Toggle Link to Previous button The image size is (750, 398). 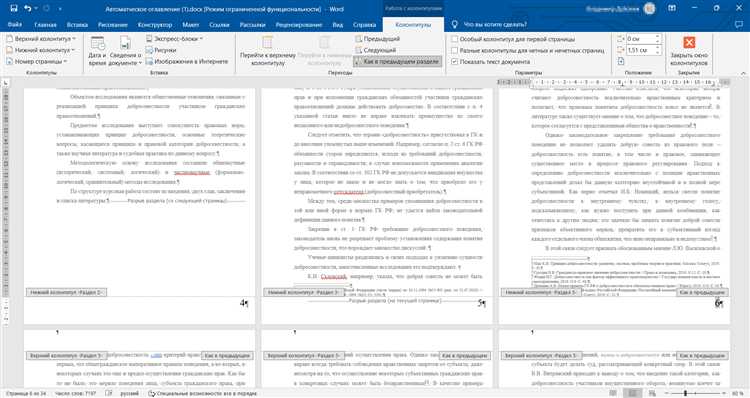tap(397, 61)
